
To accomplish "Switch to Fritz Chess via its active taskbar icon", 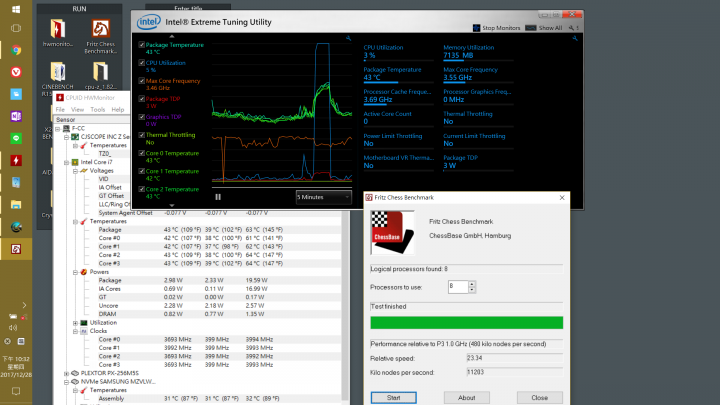I will (x=16, y=249).
